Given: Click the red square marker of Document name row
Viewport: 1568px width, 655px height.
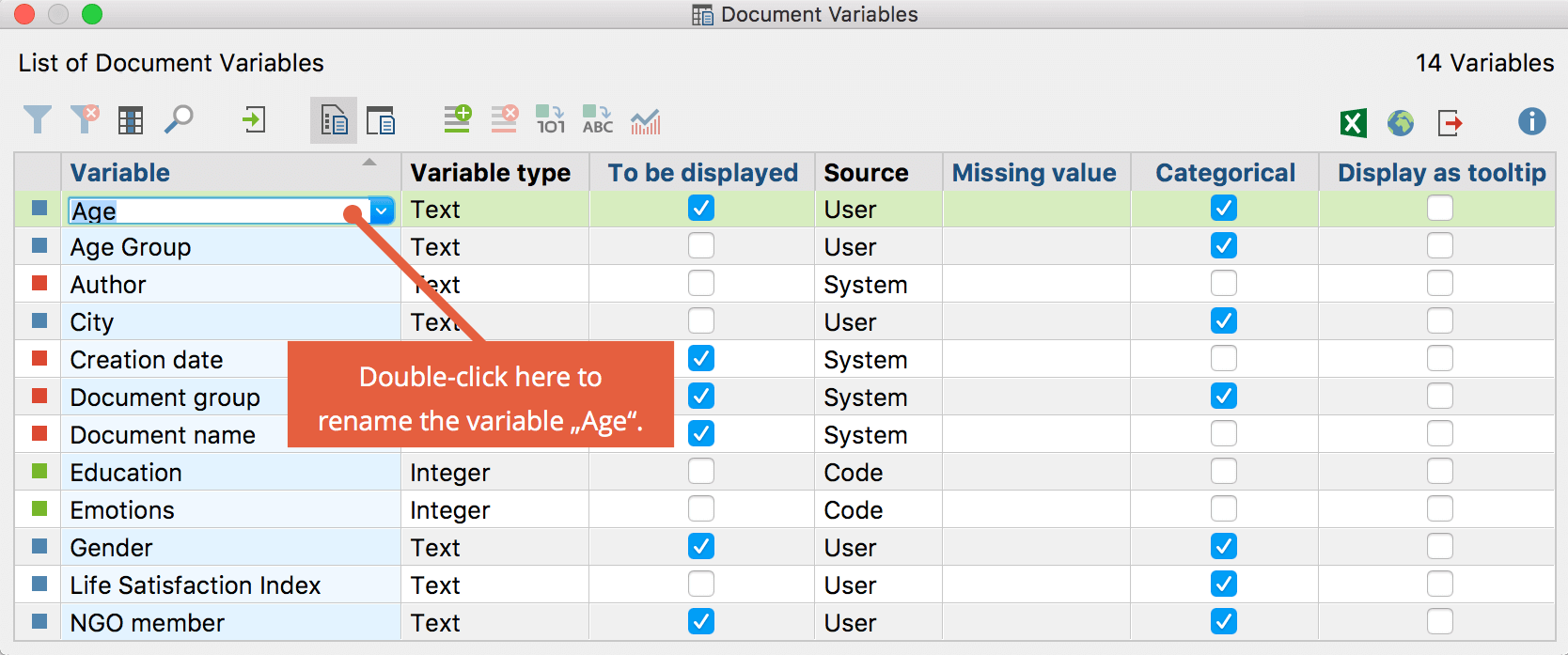Looking at the screenshot, I should (39, 433).
